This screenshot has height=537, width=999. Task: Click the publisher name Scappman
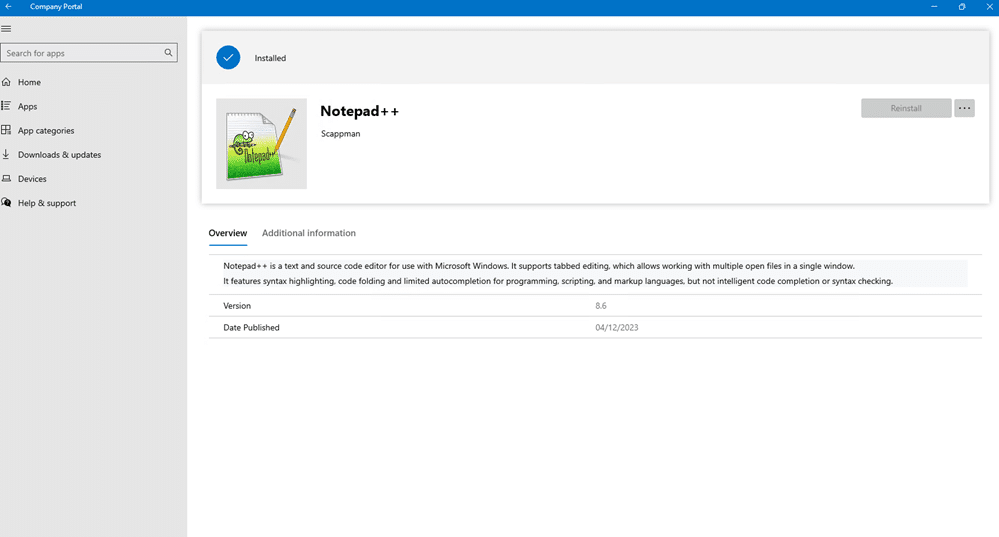point(340,134)
